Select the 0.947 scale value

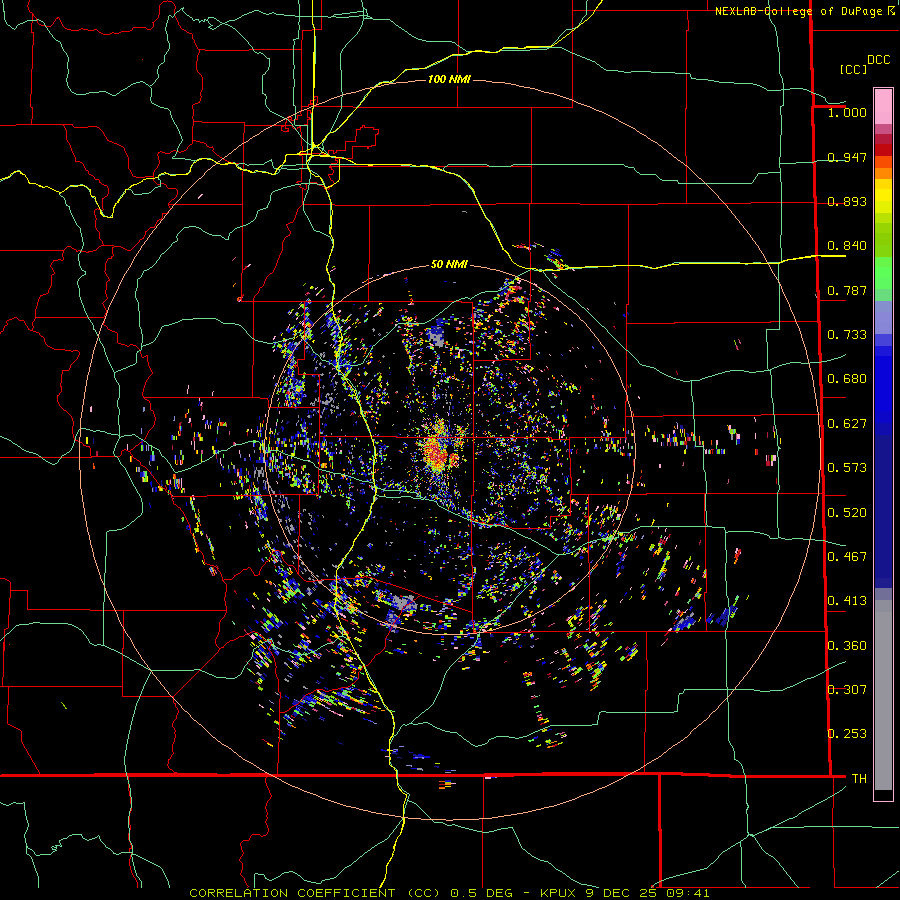click(x=847, y=157)
